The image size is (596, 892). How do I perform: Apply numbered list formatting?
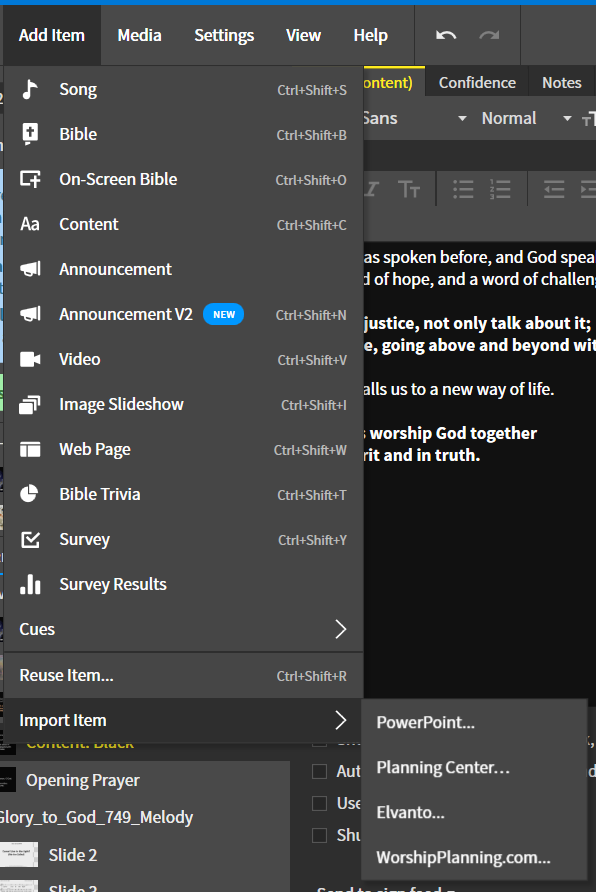pos(500,189)
